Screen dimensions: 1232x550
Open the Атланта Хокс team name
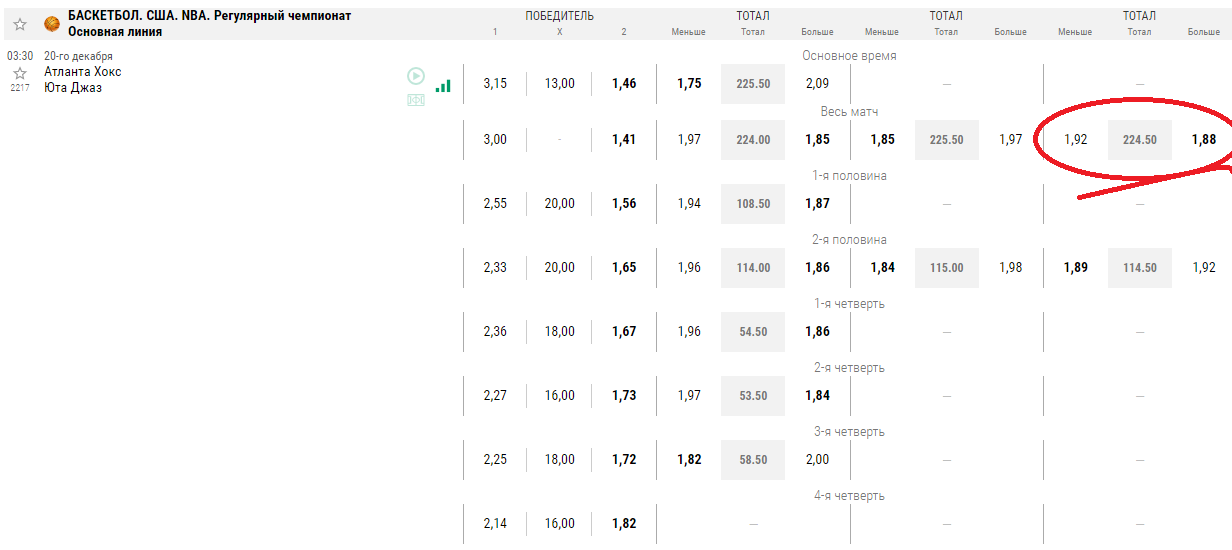[83, 72]
